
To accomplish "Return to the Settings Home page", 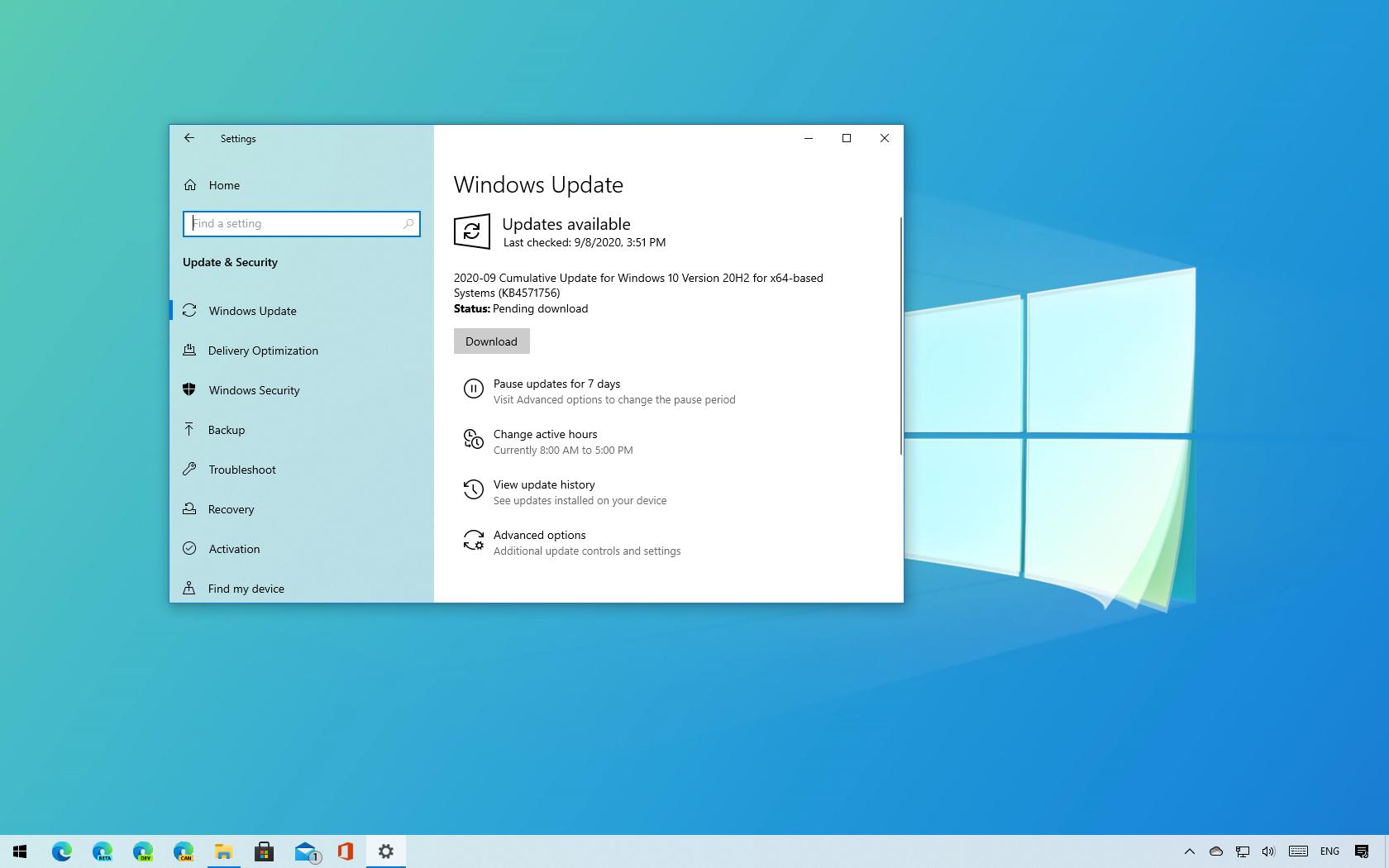I will pos(223,185).
